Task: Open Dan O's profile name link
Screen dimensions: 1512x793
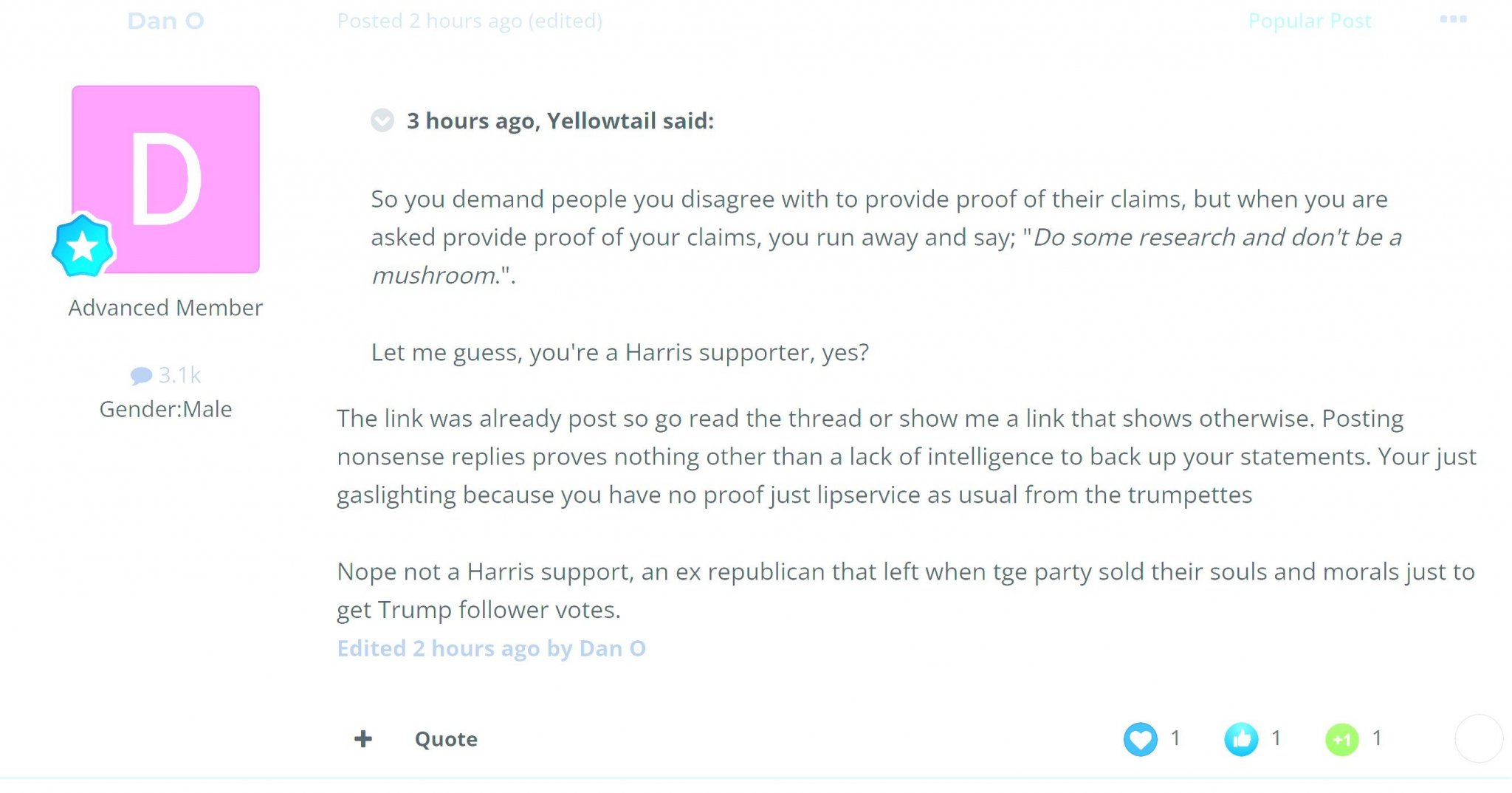Action: tap(165, 21)
